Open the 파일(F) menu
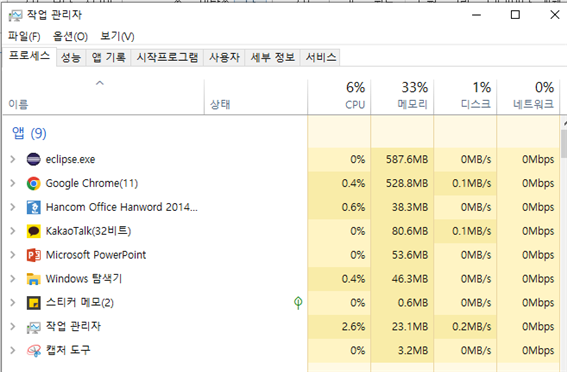This screenshot has height=376, width=567. point(24,36)
